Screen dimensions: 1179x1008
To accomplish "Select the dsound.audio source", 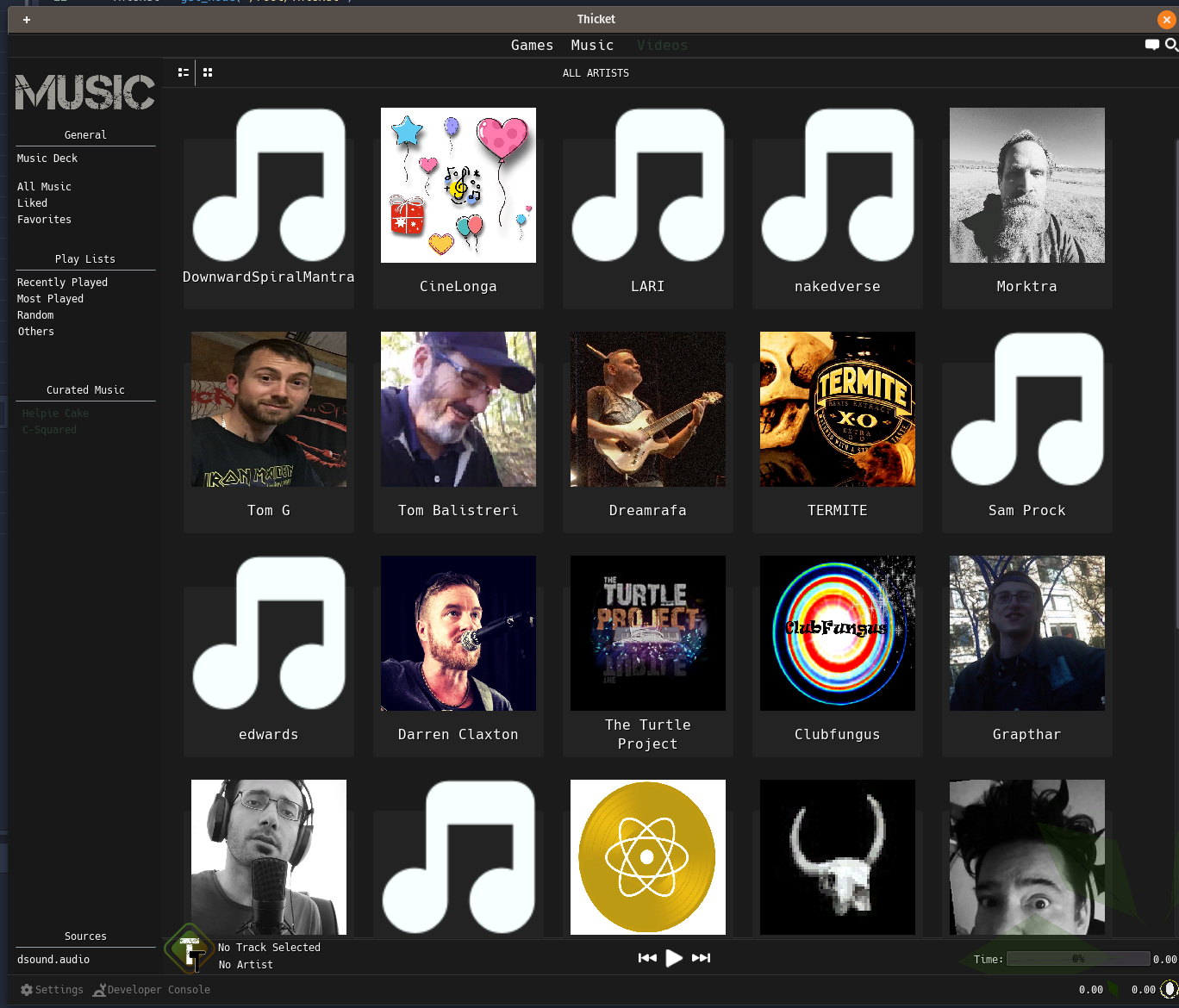I will (x=53, y=960).
